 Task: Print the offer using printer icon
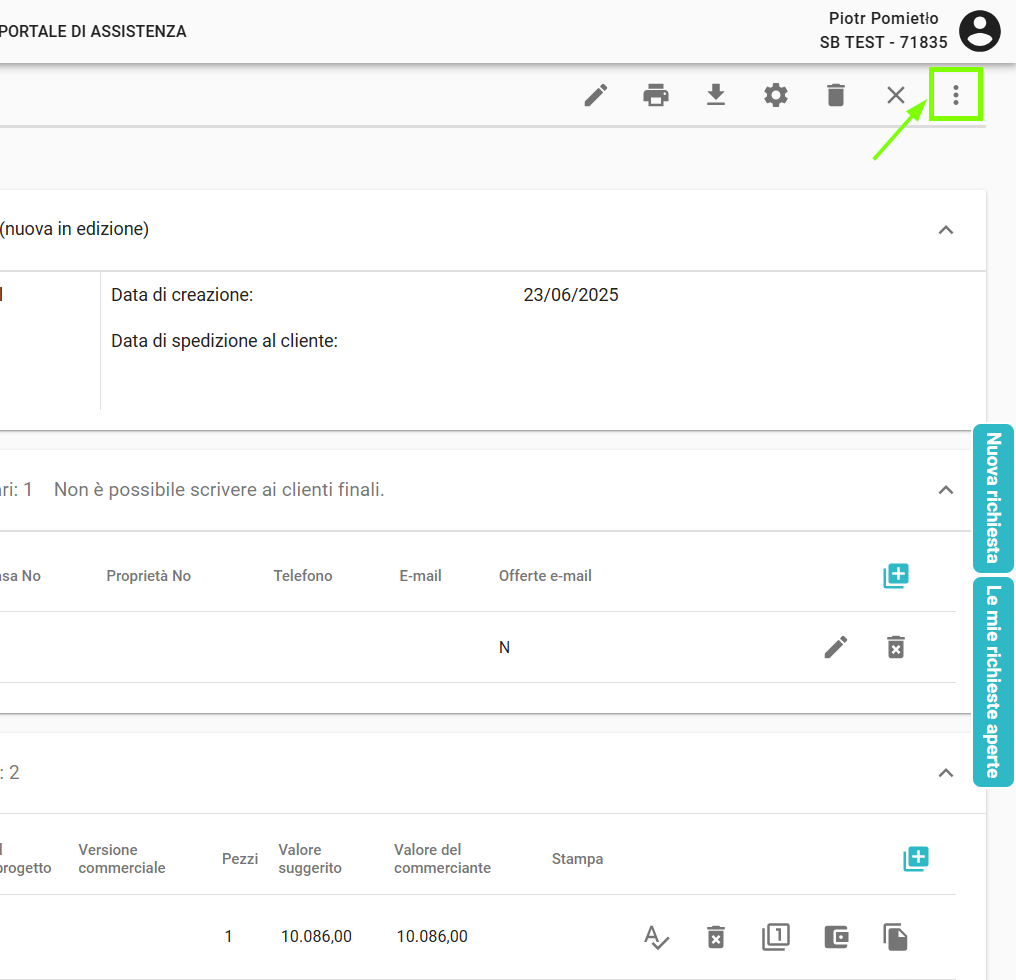656,95
